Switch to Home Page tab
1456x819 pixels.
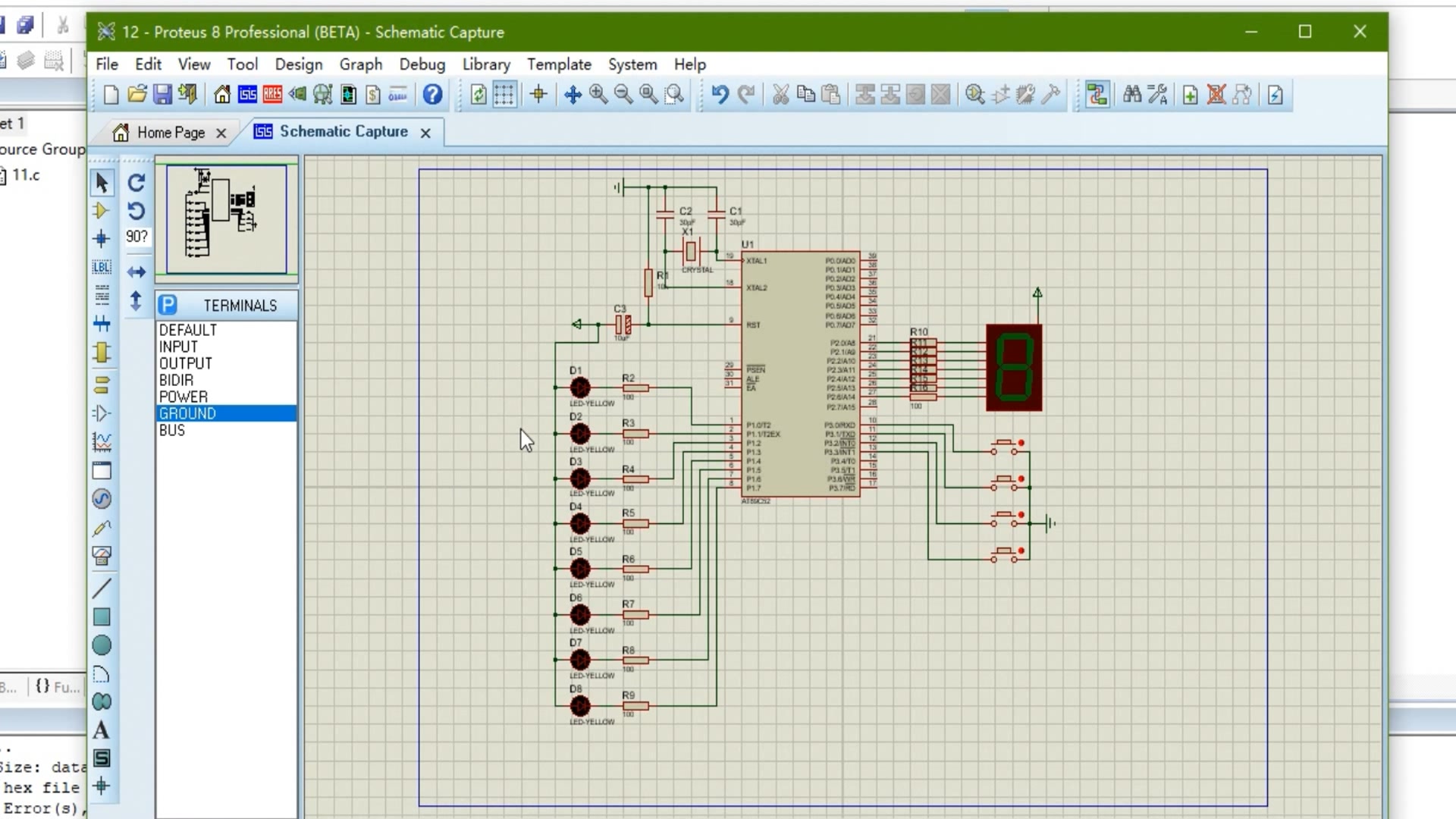(x=169, y=131)
